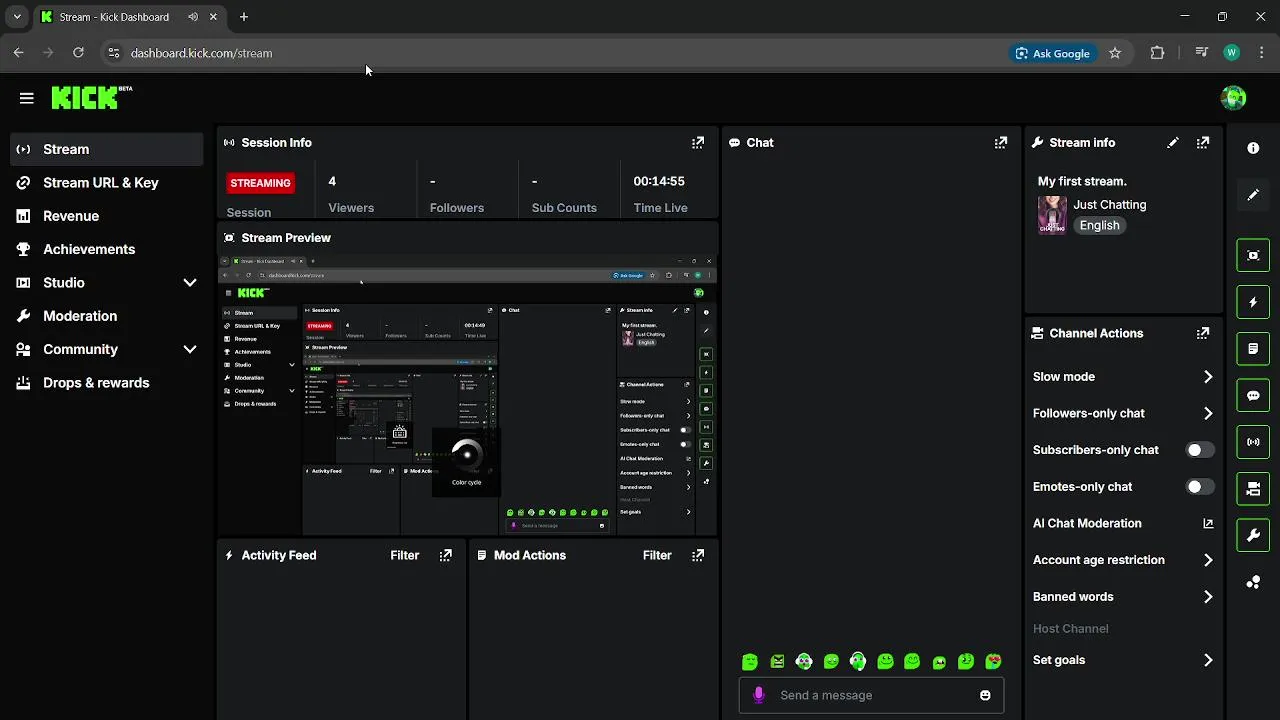Image resolution: width=1280 pixels, height=720 pixels.
Task: Click the info icon in right sidebar
Action: [1253, 148]
